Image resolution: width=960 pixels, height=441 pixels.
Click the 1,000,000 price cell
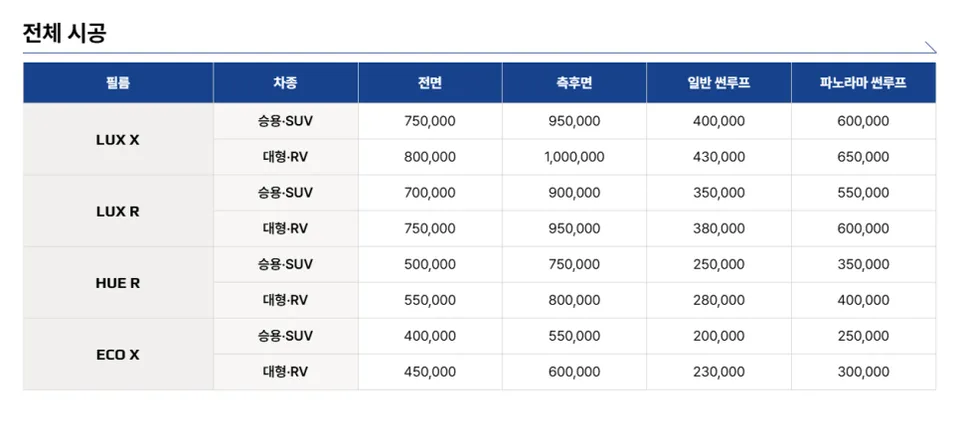click(574, 157)
